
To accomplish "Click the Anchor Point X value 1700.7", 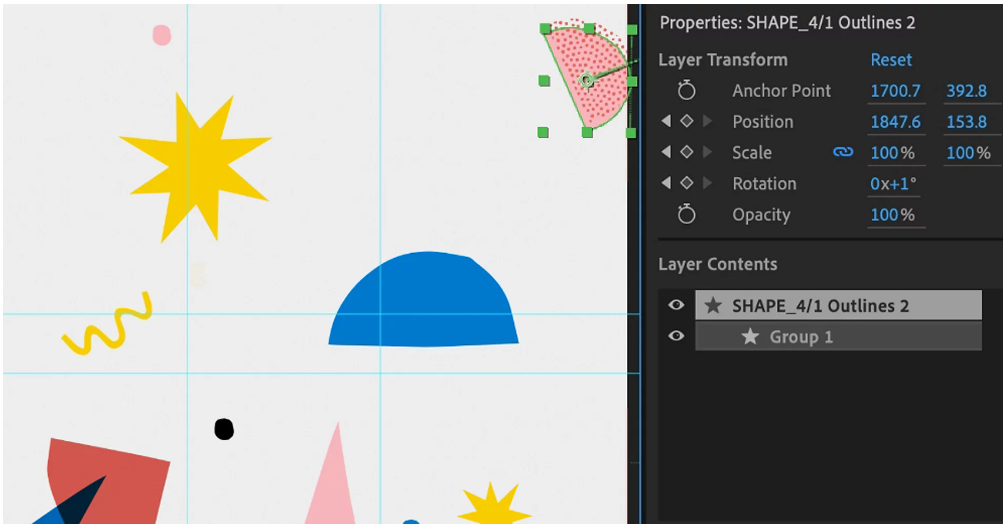I will click(895, 91).
